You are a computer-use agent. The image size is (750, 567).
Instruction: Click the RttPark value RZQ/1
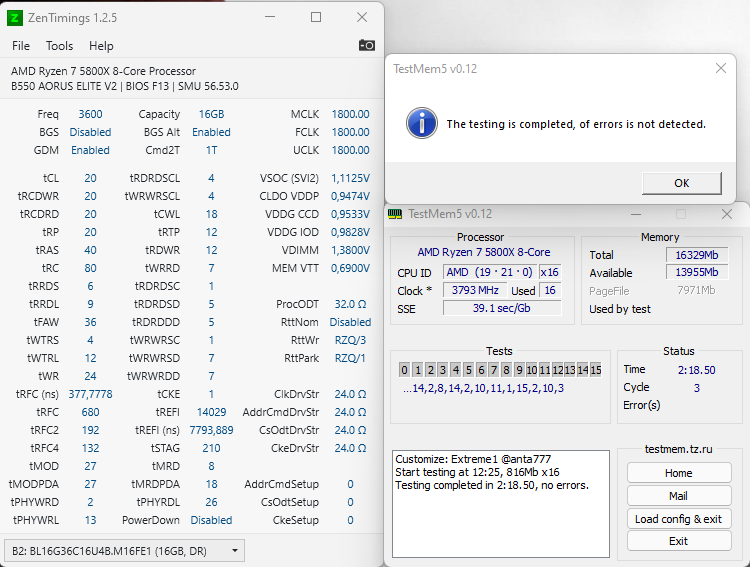click(x=351, y=358)
